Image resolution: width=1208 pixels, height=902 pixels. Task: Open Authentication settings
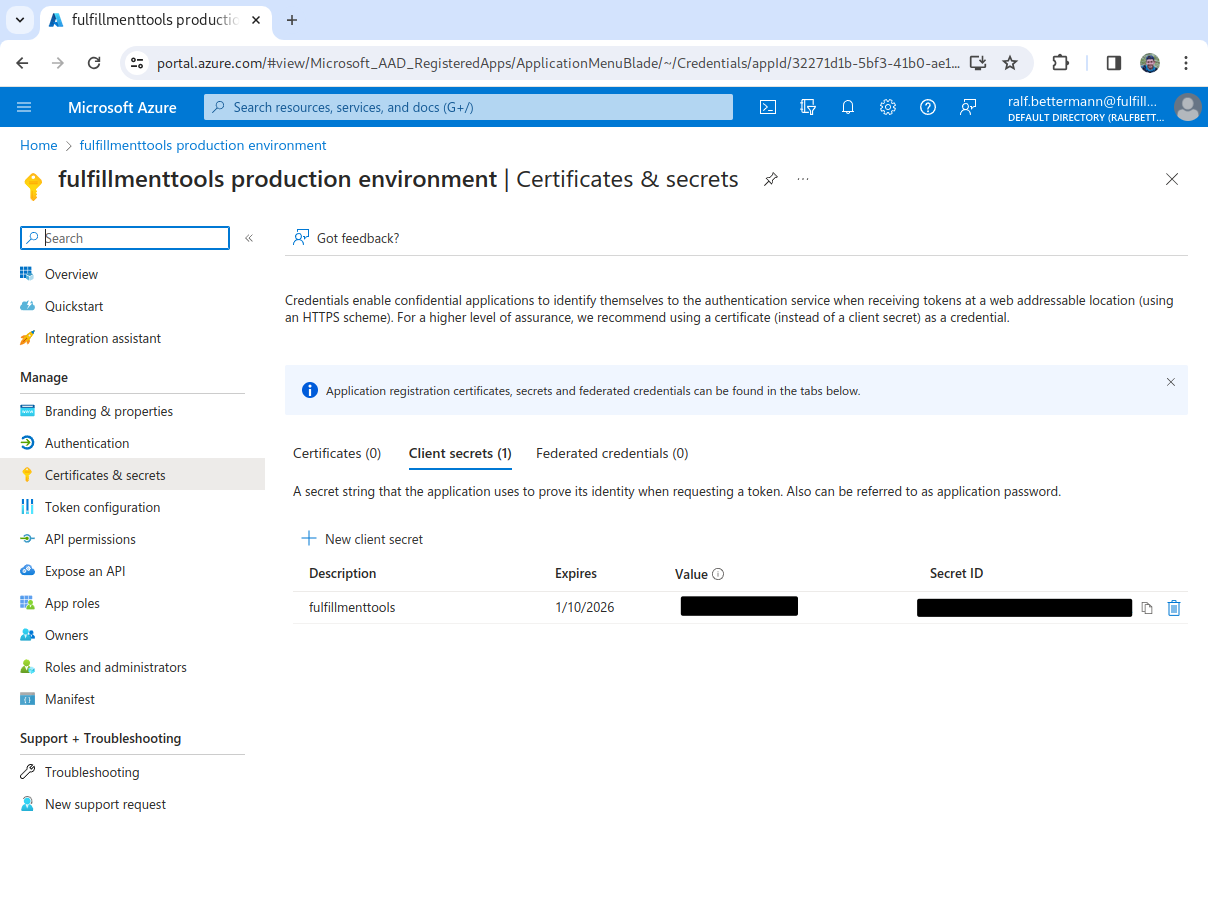tap(87, 443)
